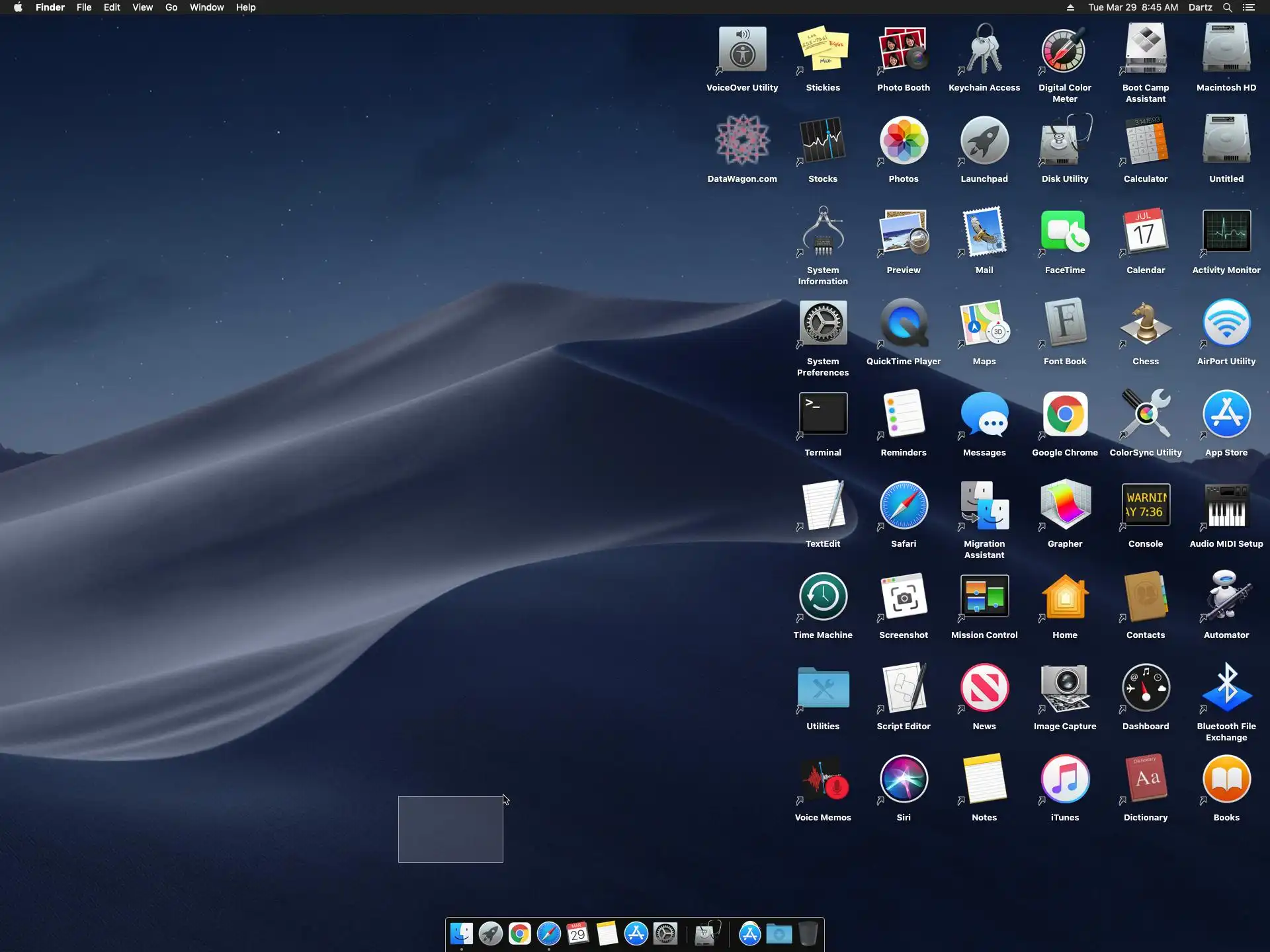1270x952 pixels.
Task: Click the Dartz user name in menu bar
Action: click(x=1200, y=7)
